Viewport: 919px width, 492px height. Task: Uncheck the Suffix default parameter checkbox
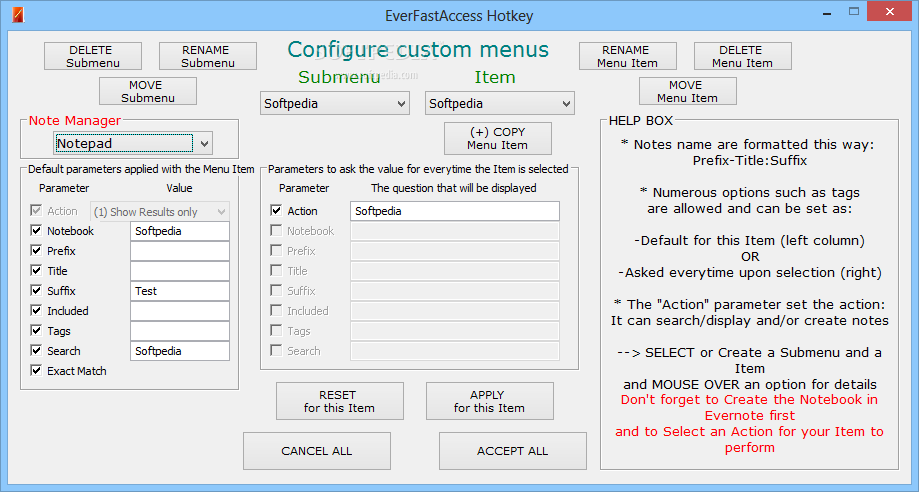(x=36, y=290)
